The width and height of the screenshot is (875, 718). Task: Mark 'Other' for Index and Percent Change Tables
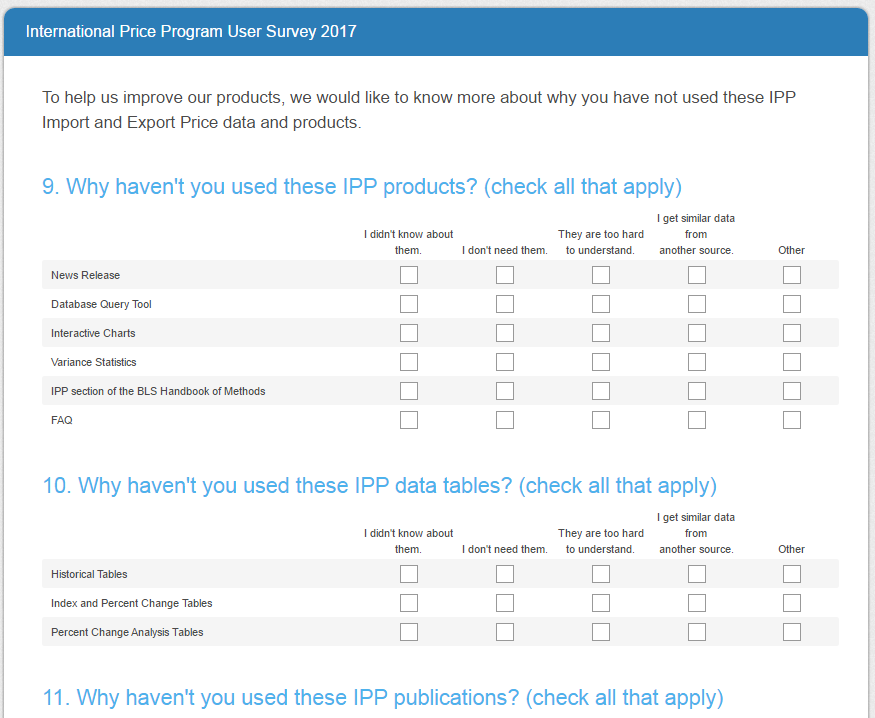point(792,603)
